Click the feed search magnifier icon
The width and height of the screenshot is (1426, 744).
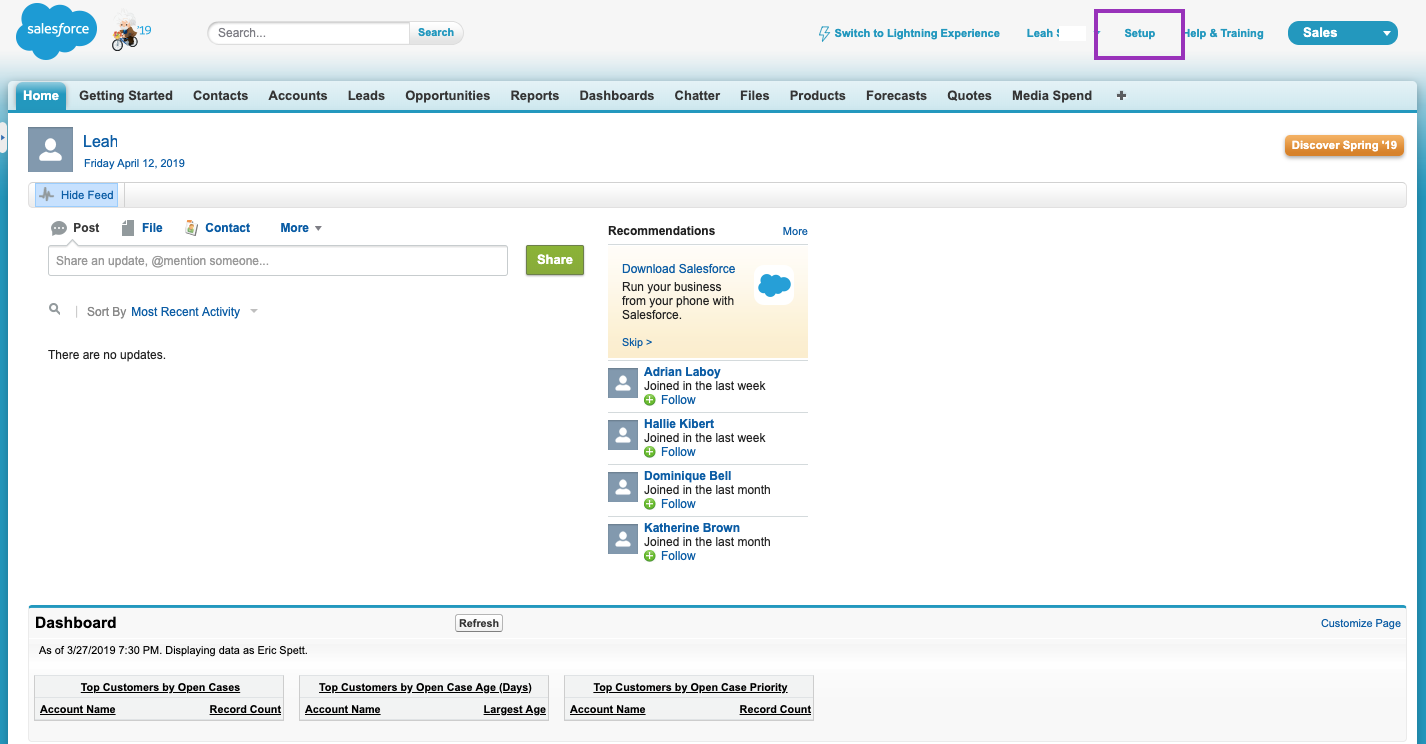[x=55, y=310]
